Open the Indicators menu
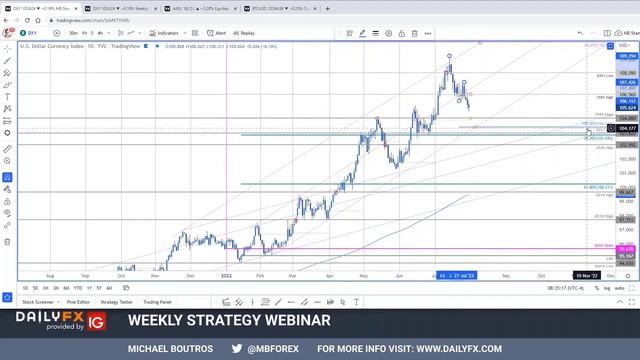The width and height of the screenshot is (640, 360). pos(164,33)
